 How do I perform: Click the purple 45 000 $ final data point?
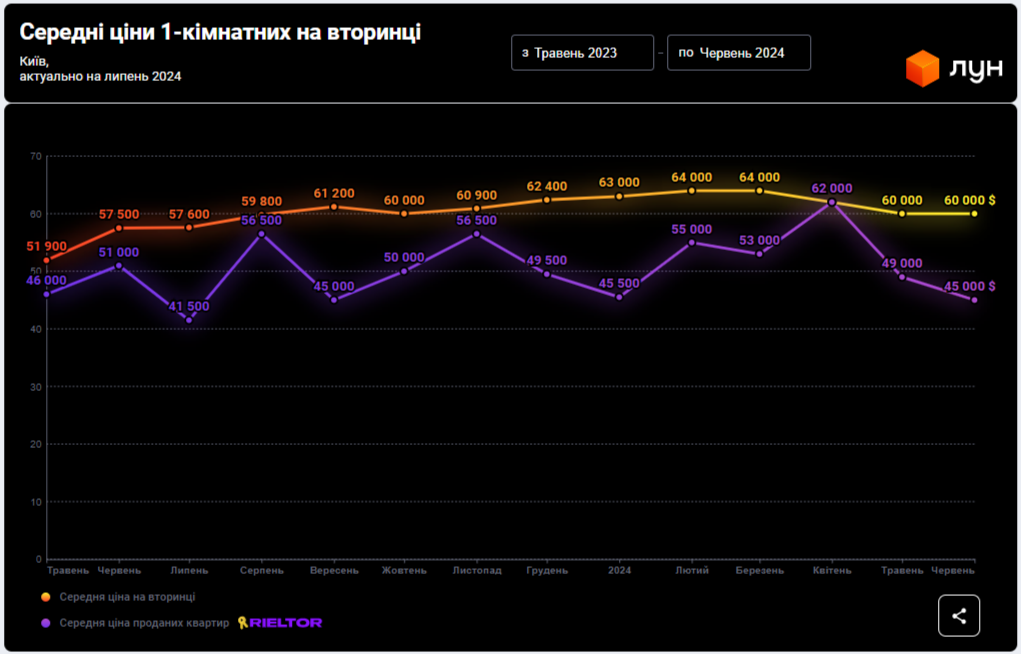974,300
